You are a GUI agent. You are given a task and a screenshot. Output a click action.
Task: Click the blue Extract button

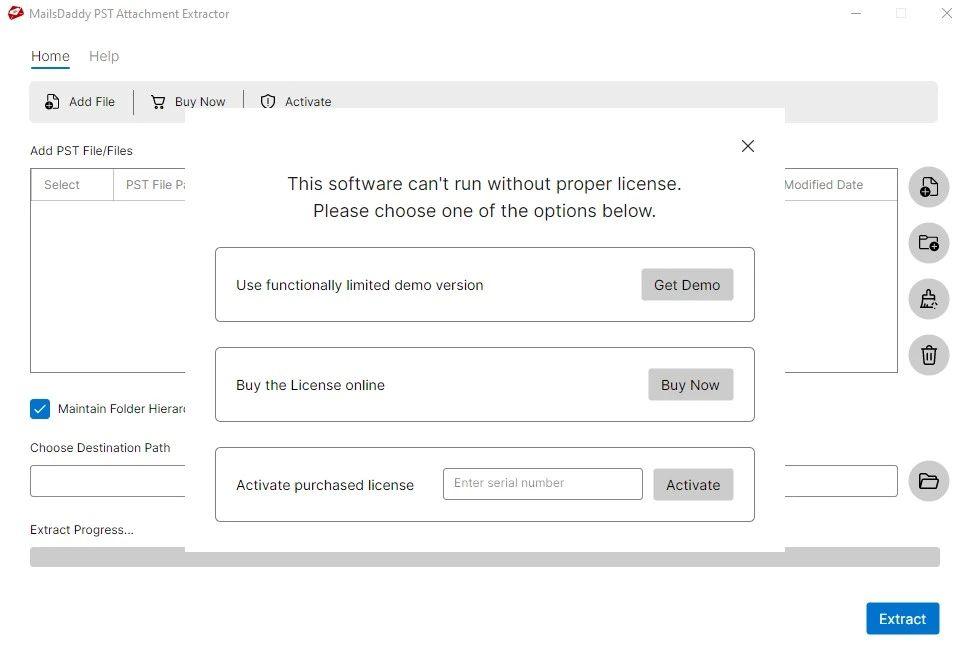pos(903,619)
